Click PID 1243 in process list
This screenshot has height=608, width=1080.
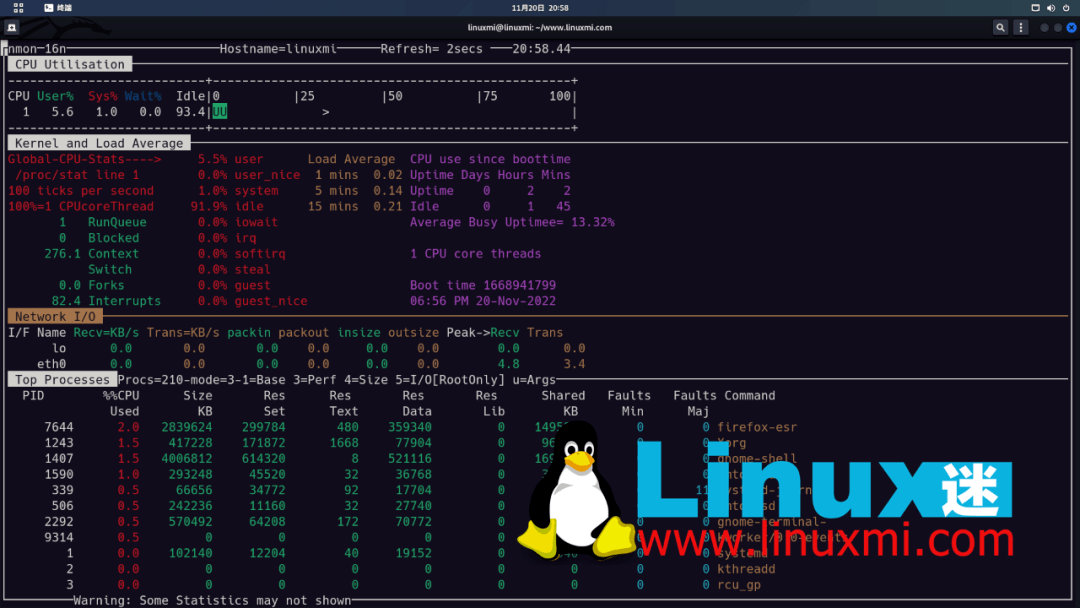coord(59,443)
